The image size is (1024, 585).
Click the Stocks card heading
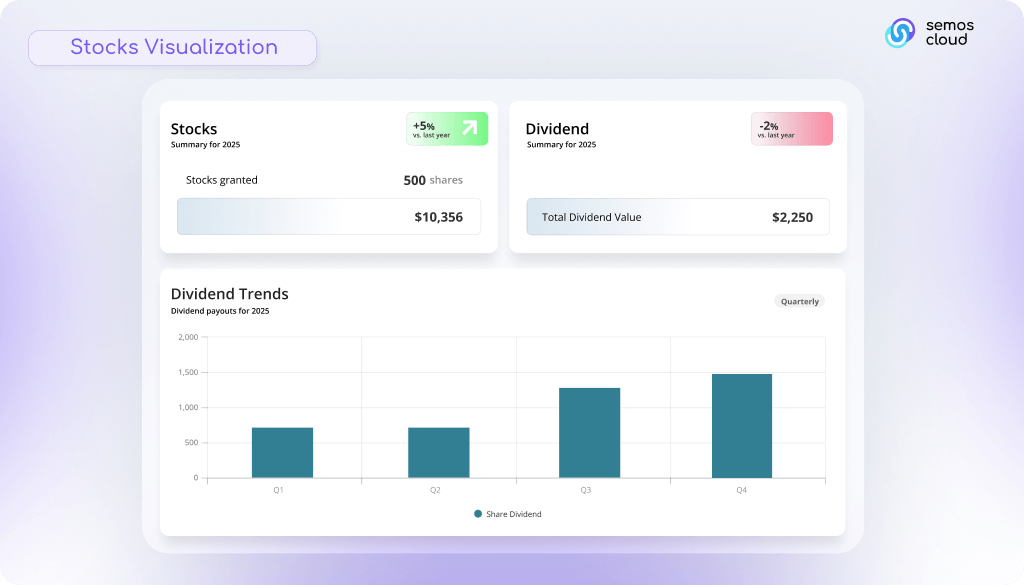point(194,129)
